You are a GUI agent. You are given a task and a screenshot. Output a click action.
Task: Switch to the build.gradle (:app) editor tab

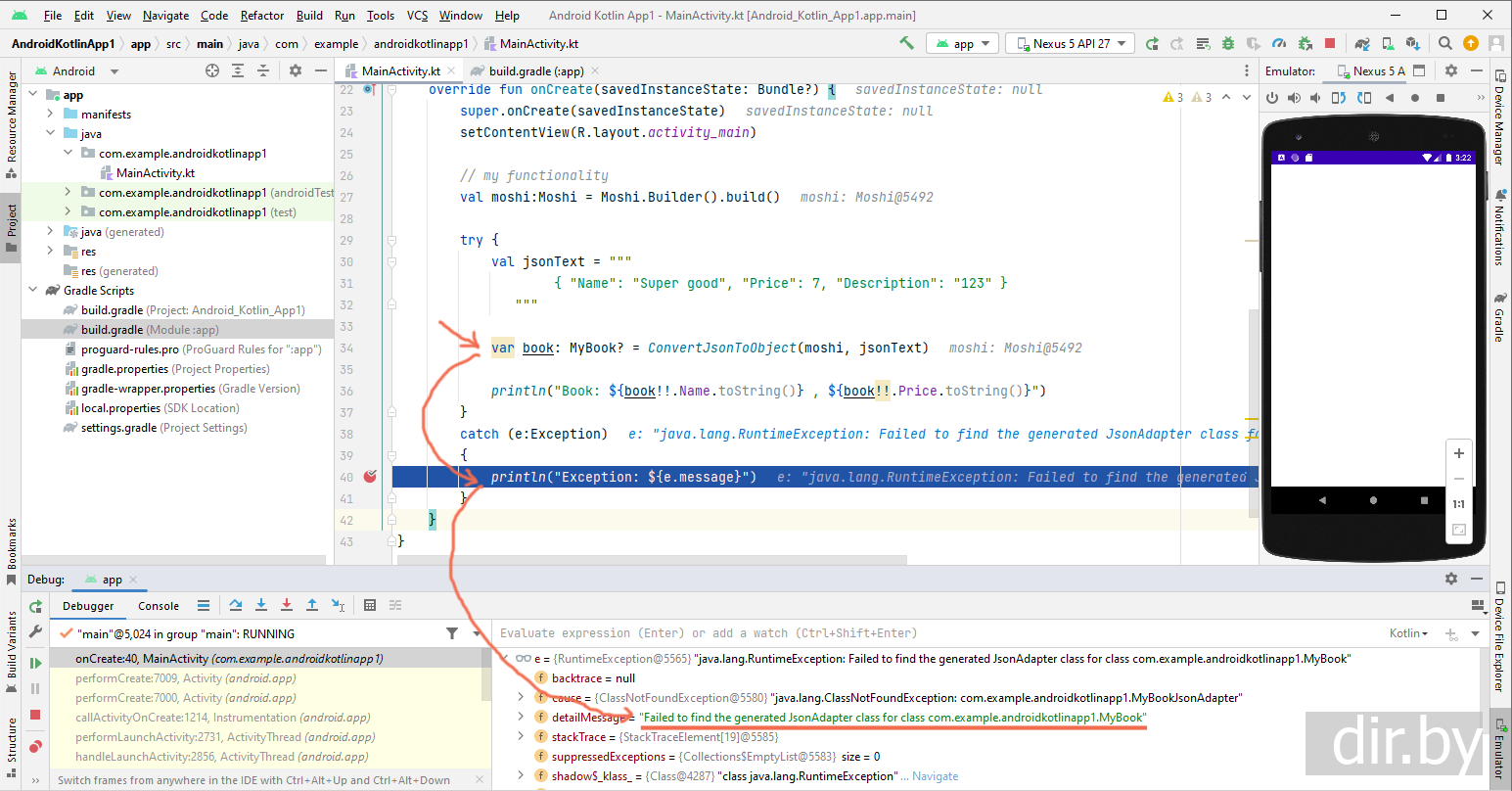point(535,70)
